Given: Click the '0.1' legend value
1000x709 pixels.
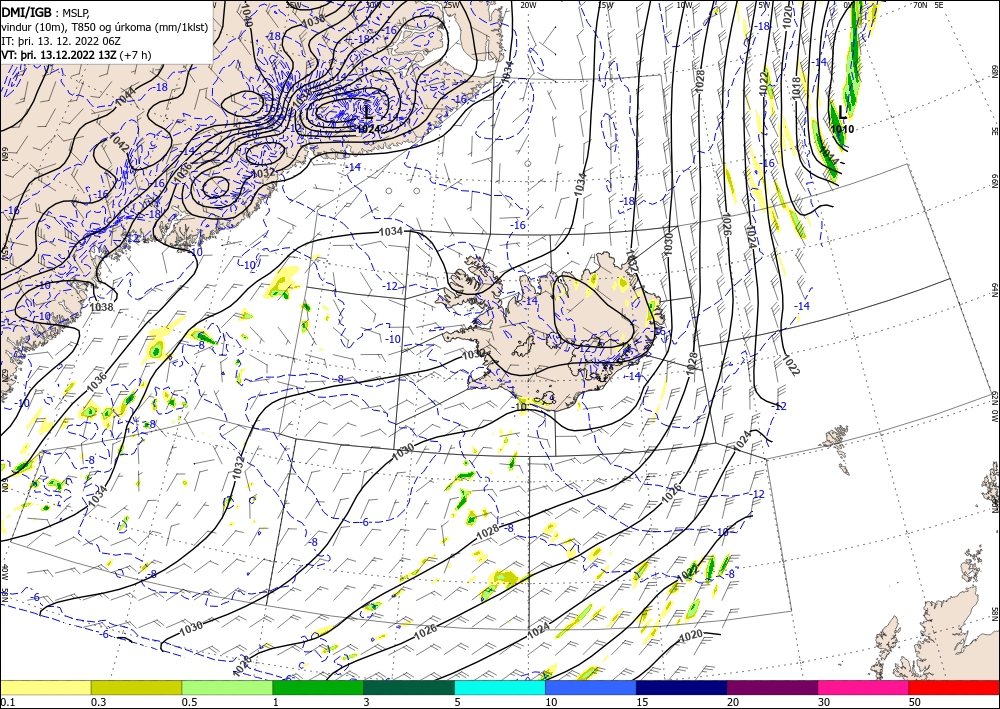Looking at the screenshot, I should point(7,702).
